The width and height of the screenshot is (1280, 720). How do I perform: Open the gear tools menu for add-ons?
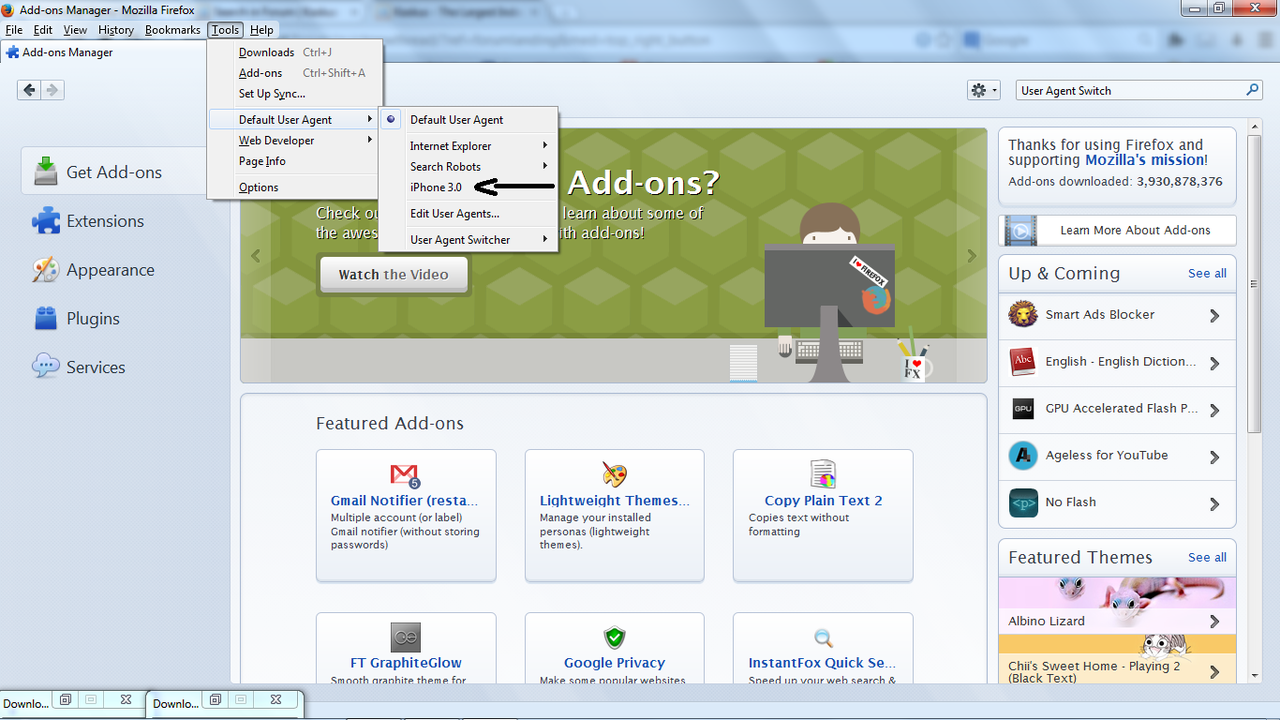coord(983,90)
